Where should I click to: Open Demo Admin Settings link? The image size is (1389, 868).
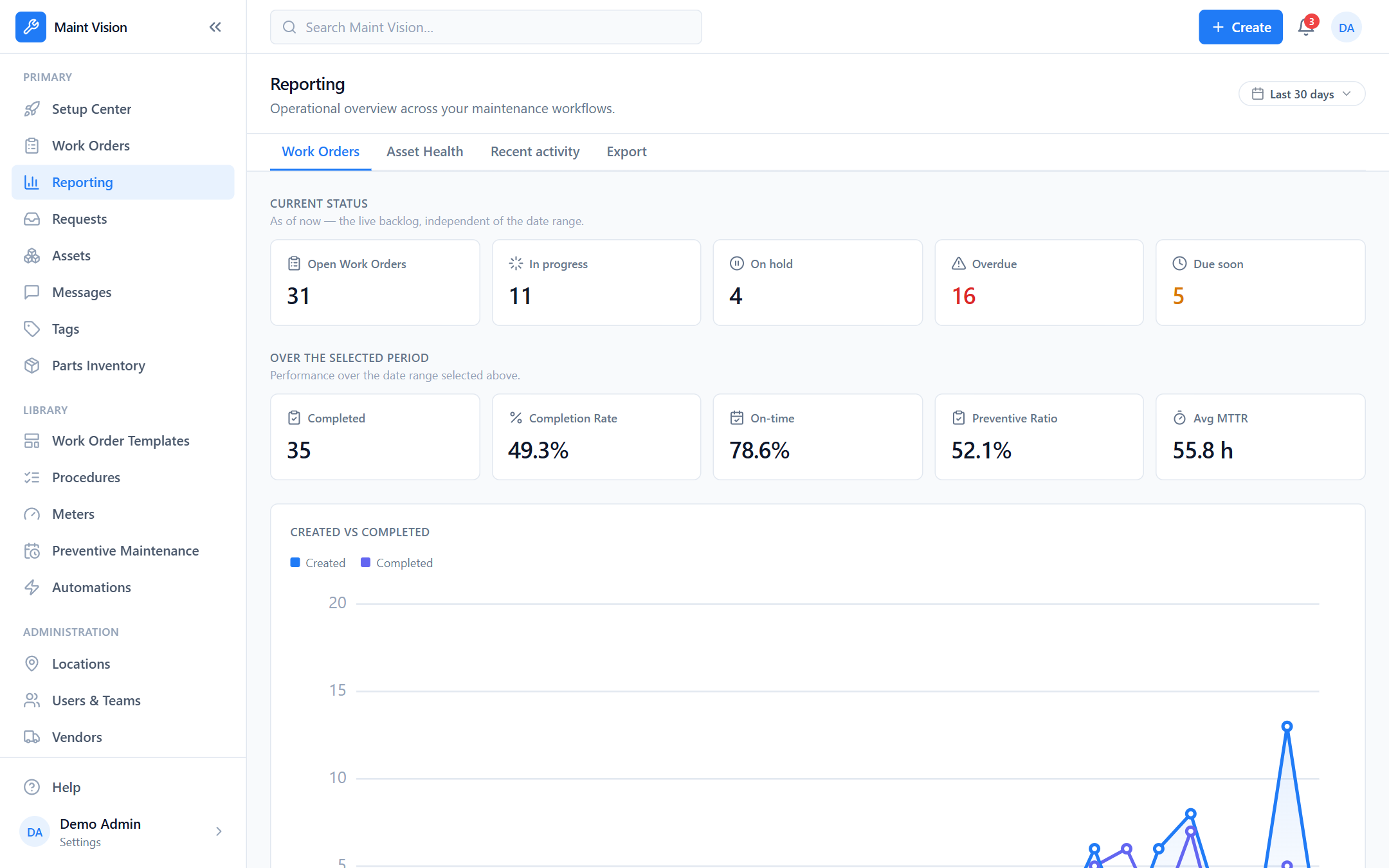pyautogui.click(x=123, y=832)
